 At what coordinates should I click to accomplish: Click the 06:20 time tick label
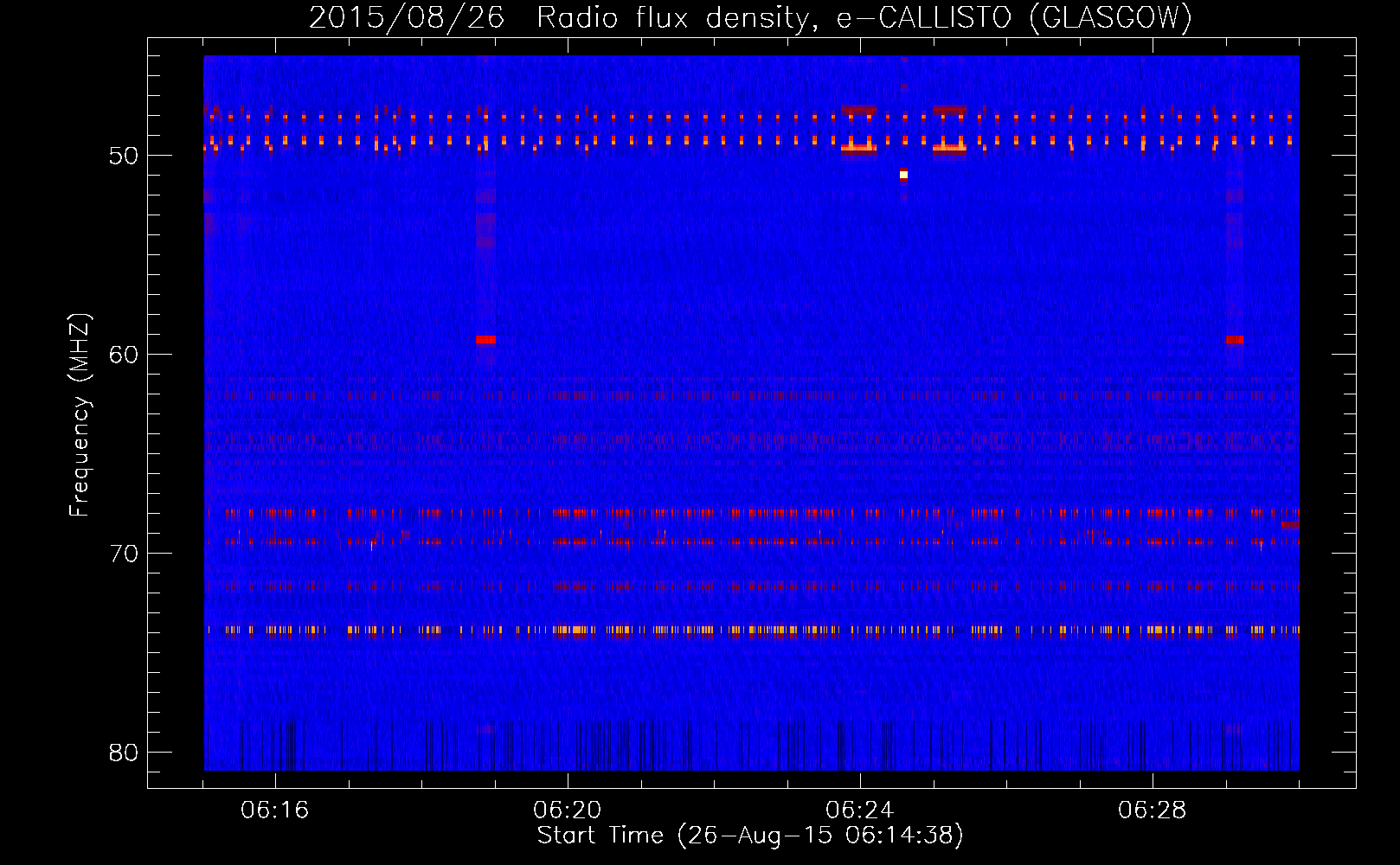point(567,811)
